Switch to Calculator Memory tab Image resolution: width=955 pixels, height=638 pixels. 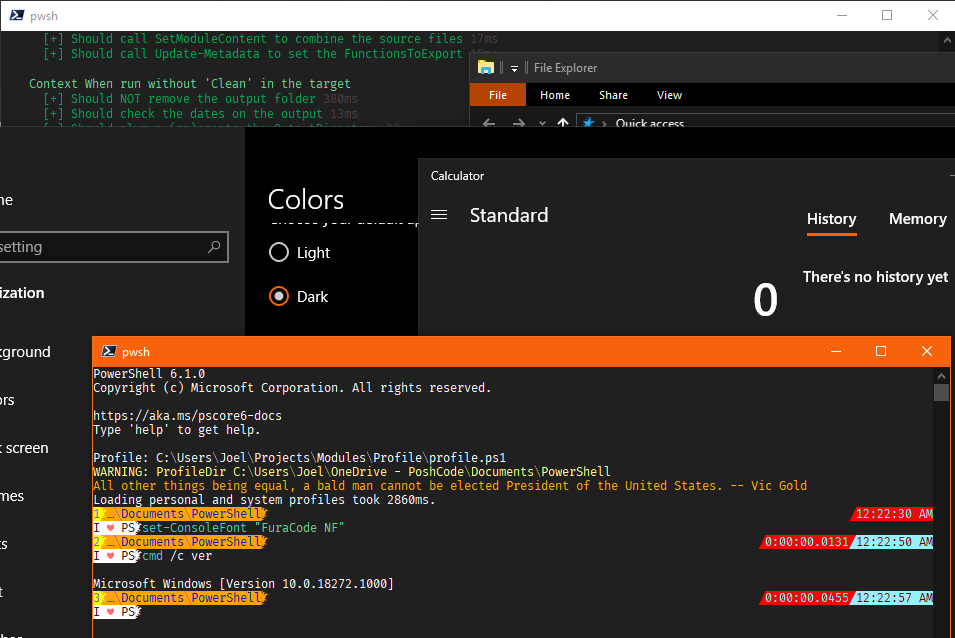tap(918, 219)
